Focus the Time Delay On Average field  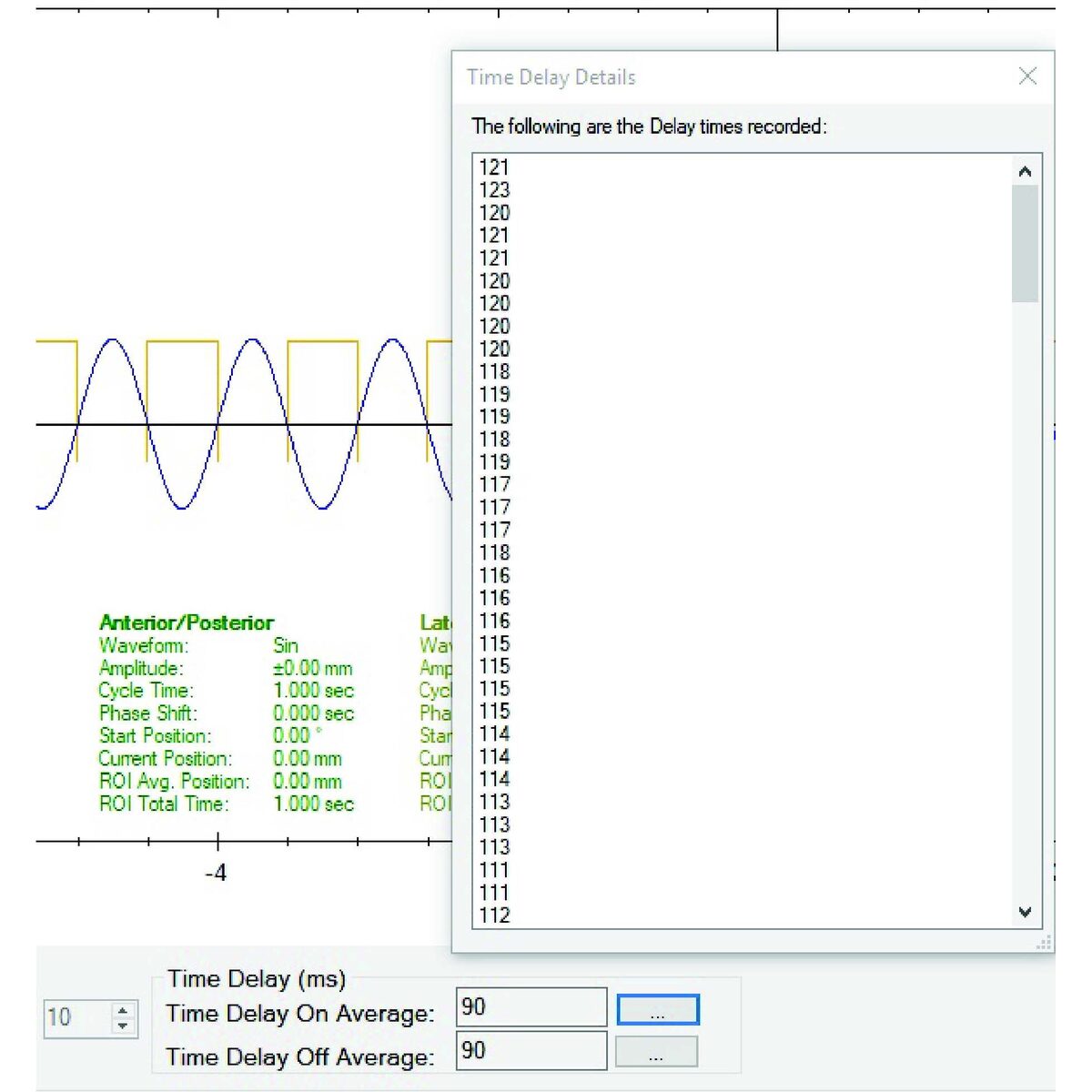tap(531, 1007)
